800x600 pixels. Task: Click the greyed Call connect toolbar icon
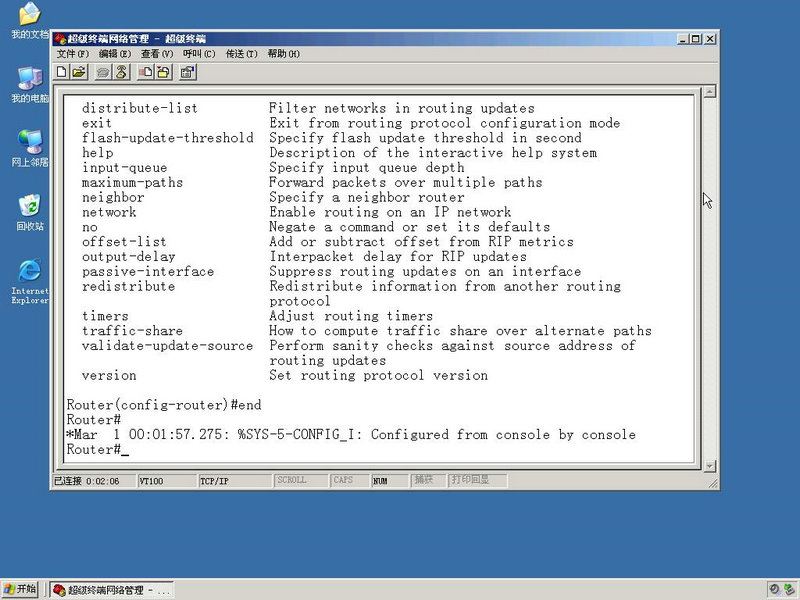pos(104,72)
